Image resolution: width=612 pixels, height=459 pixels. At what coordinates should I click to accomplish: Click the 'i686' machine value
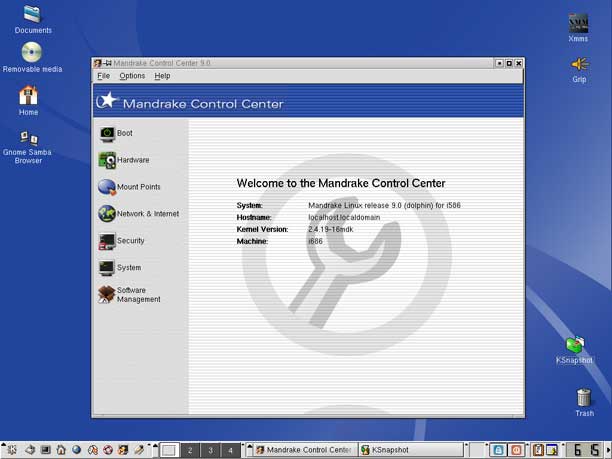tap(315, 242)
